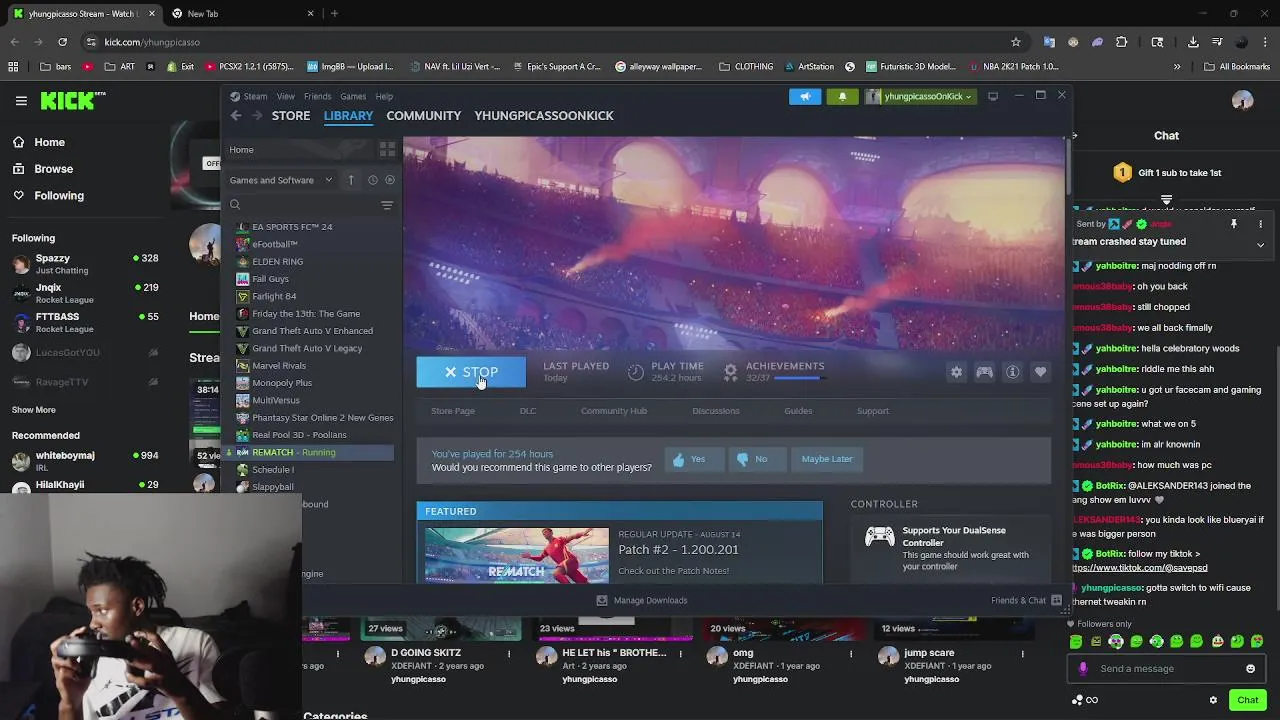Open Steam notifications bell icon
1280x720 pixels.
[x=842, y=96]
